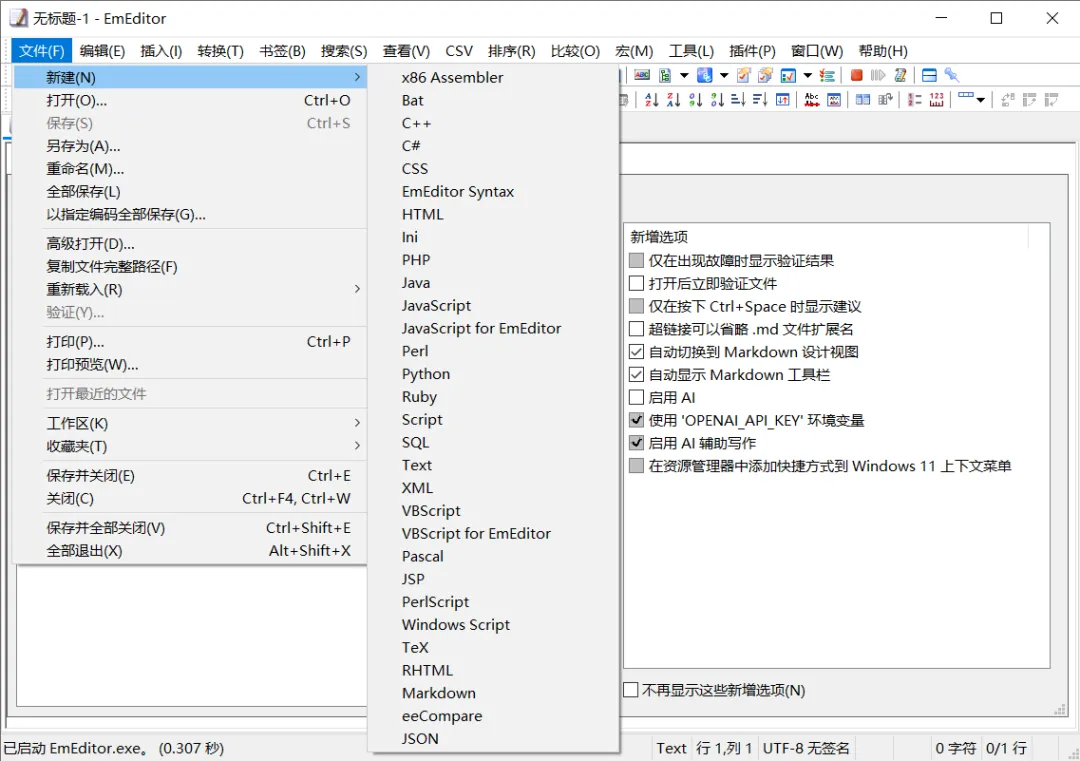Toggle 在资源管理器中添加快捷方式到 Windows 11 上下文菜单
1080x761 pixels.
(x=636, y=466)
